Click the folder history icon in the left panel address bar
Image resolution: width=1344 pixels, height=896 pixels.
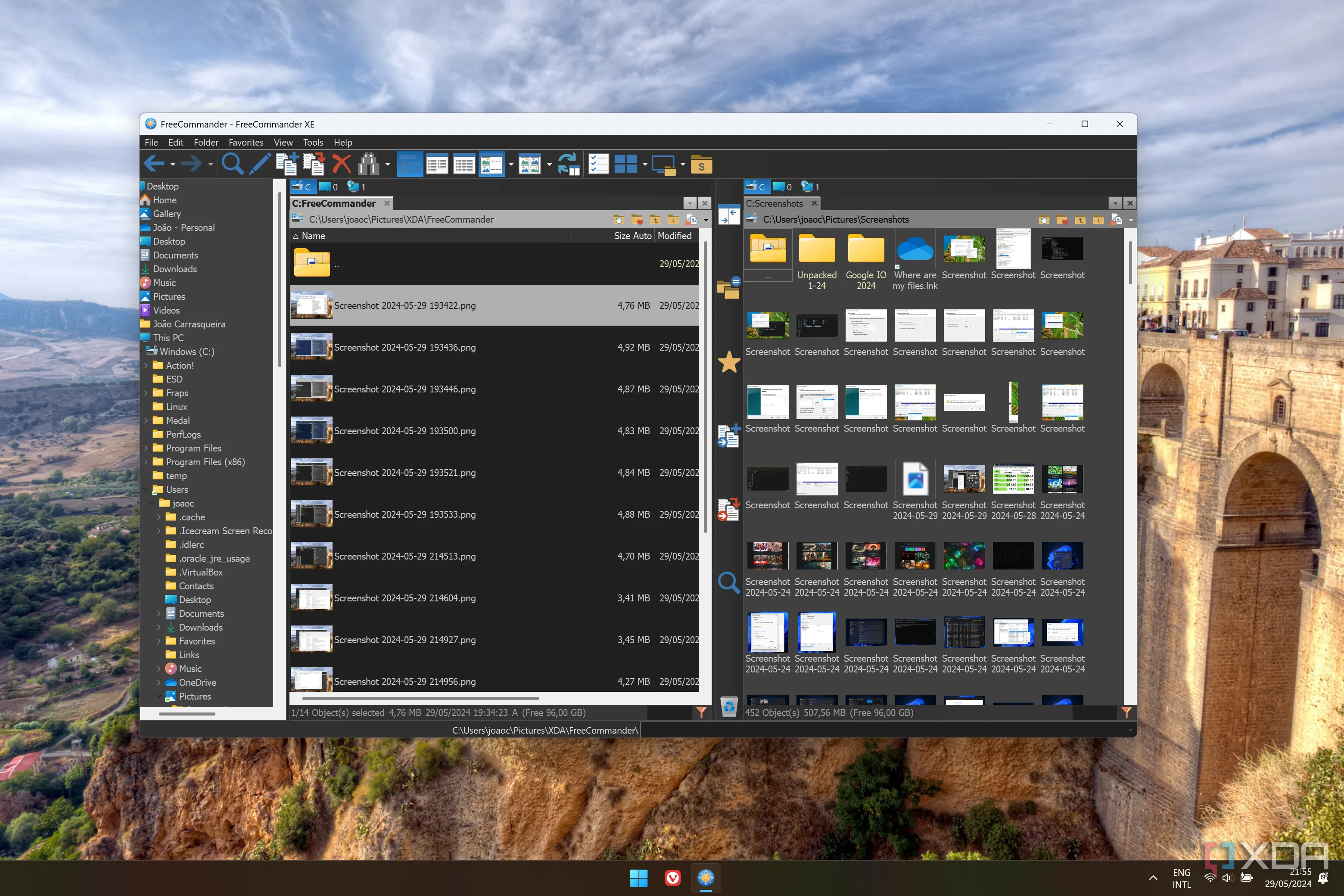pos(618,219)
